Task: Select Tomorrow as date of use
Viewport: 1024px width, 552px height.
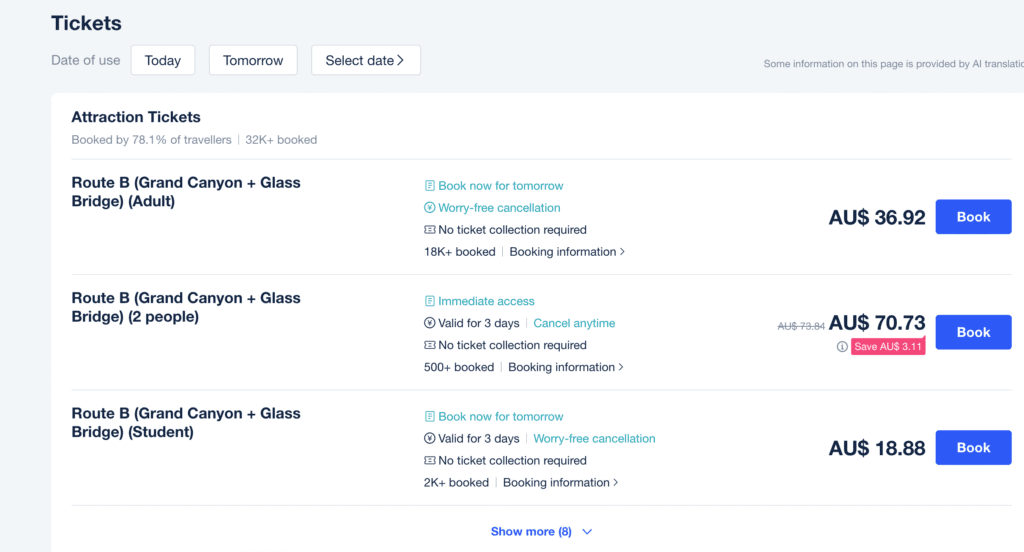Action: (253, 60)
